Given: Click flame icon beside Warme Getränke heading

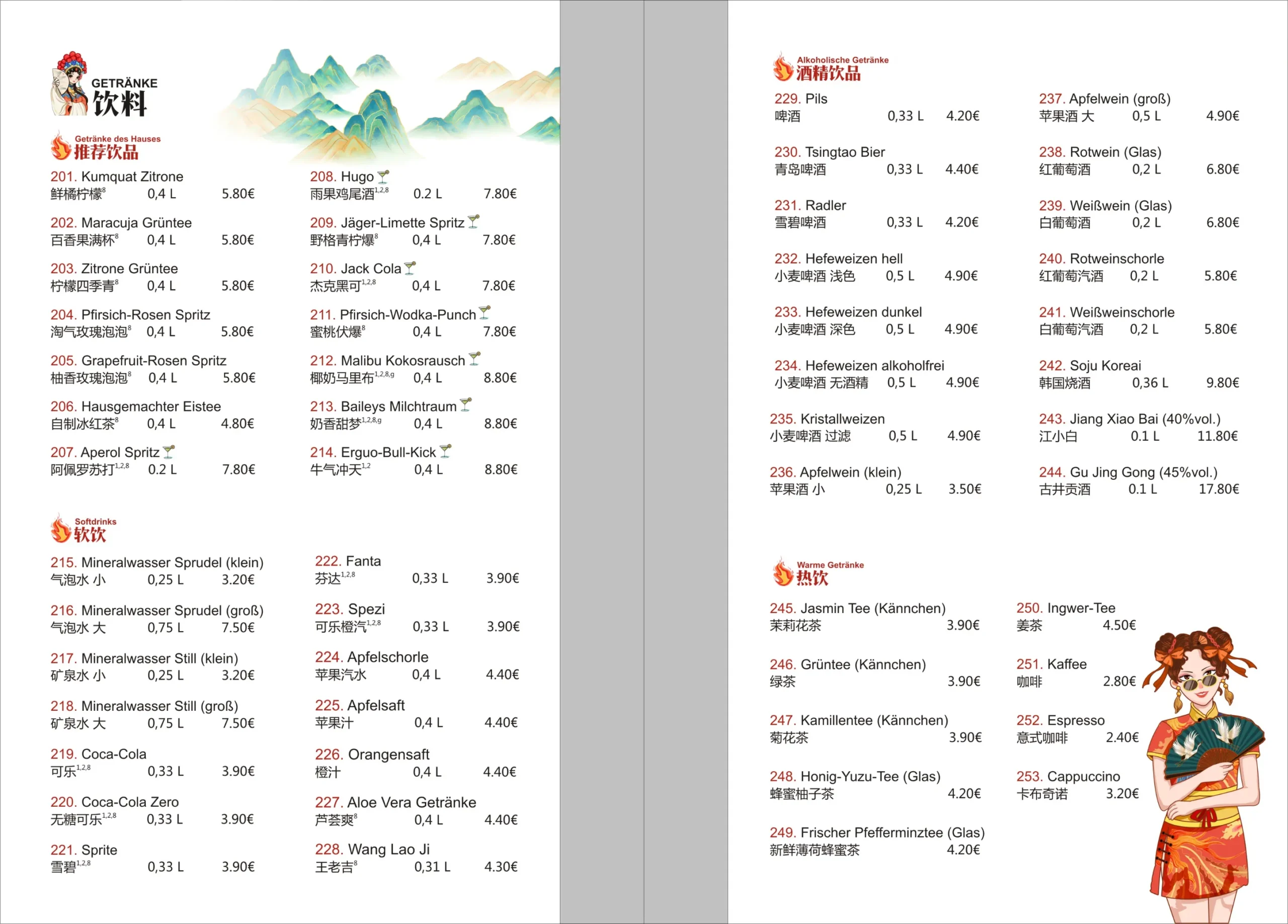Looking at the screenshot, I should click(x=782, y=571).
